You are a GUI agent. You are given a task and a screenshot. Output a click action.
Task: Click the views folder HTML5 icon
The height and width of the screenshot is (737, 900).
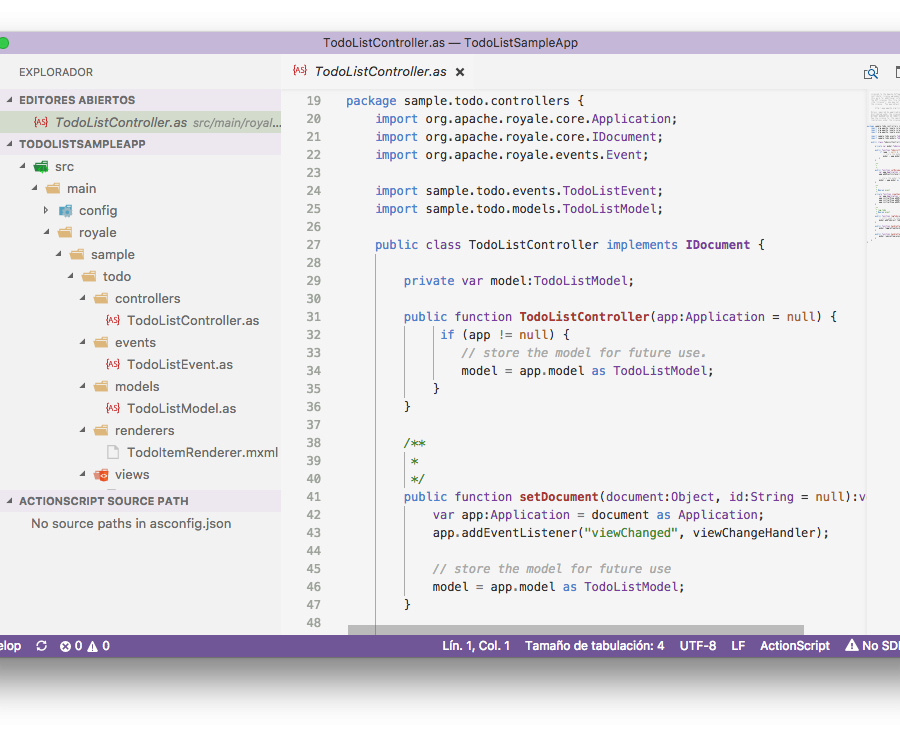pos(101,474)
